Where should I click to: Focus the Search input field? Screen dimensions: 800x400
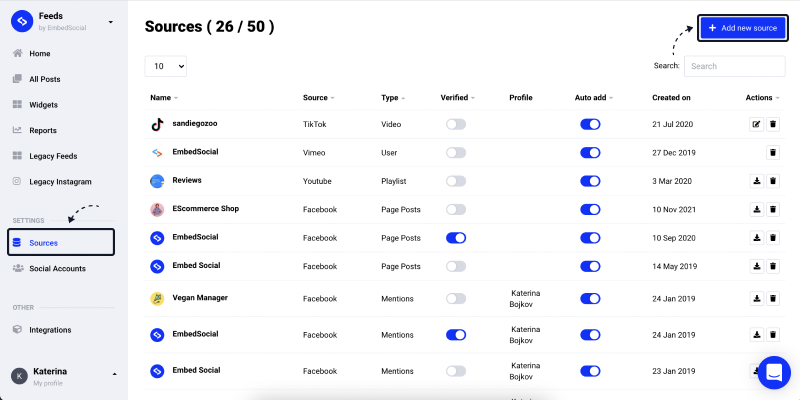pos(734,66)
